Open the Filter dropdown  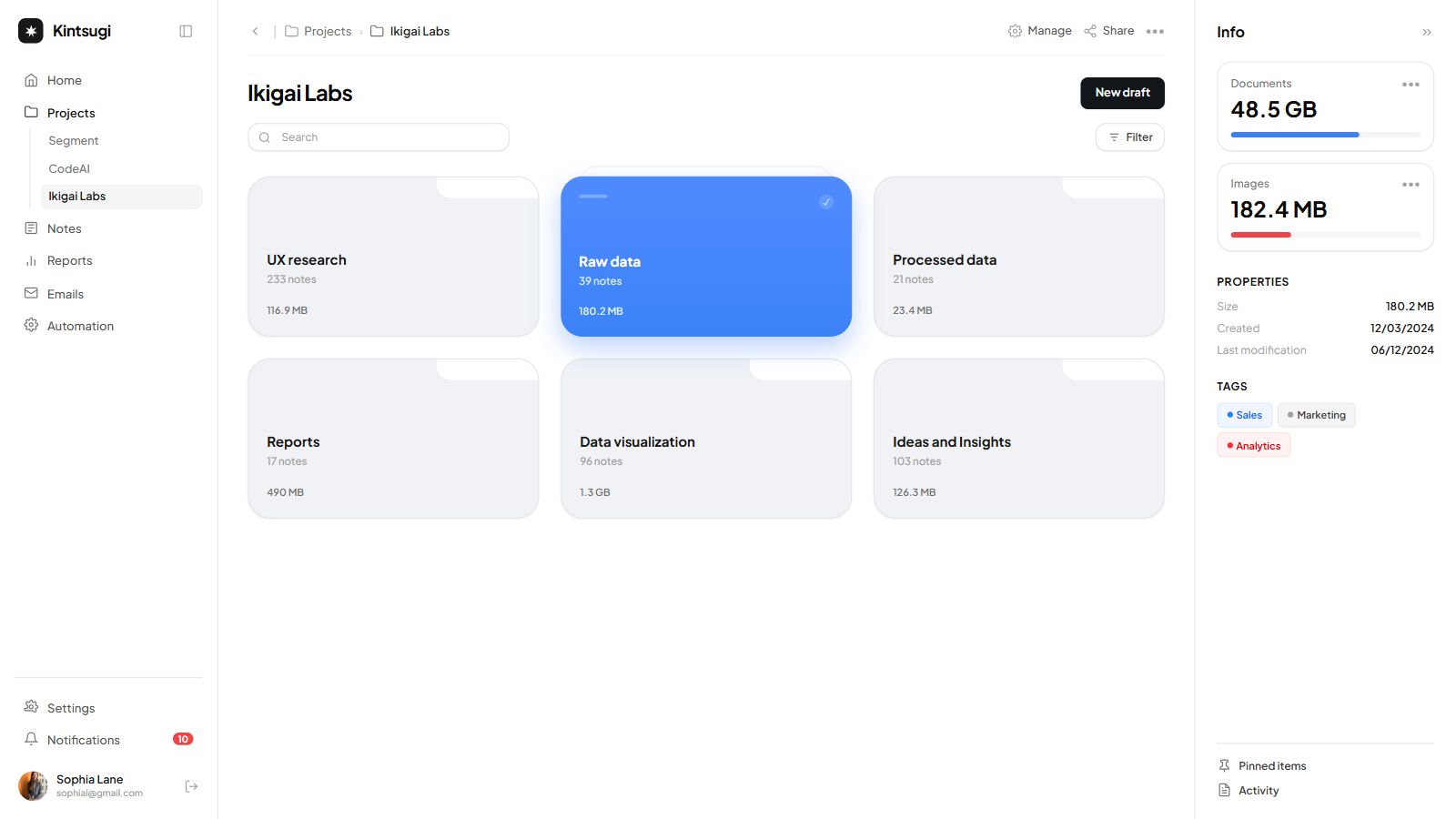[x=1130, y=137]
